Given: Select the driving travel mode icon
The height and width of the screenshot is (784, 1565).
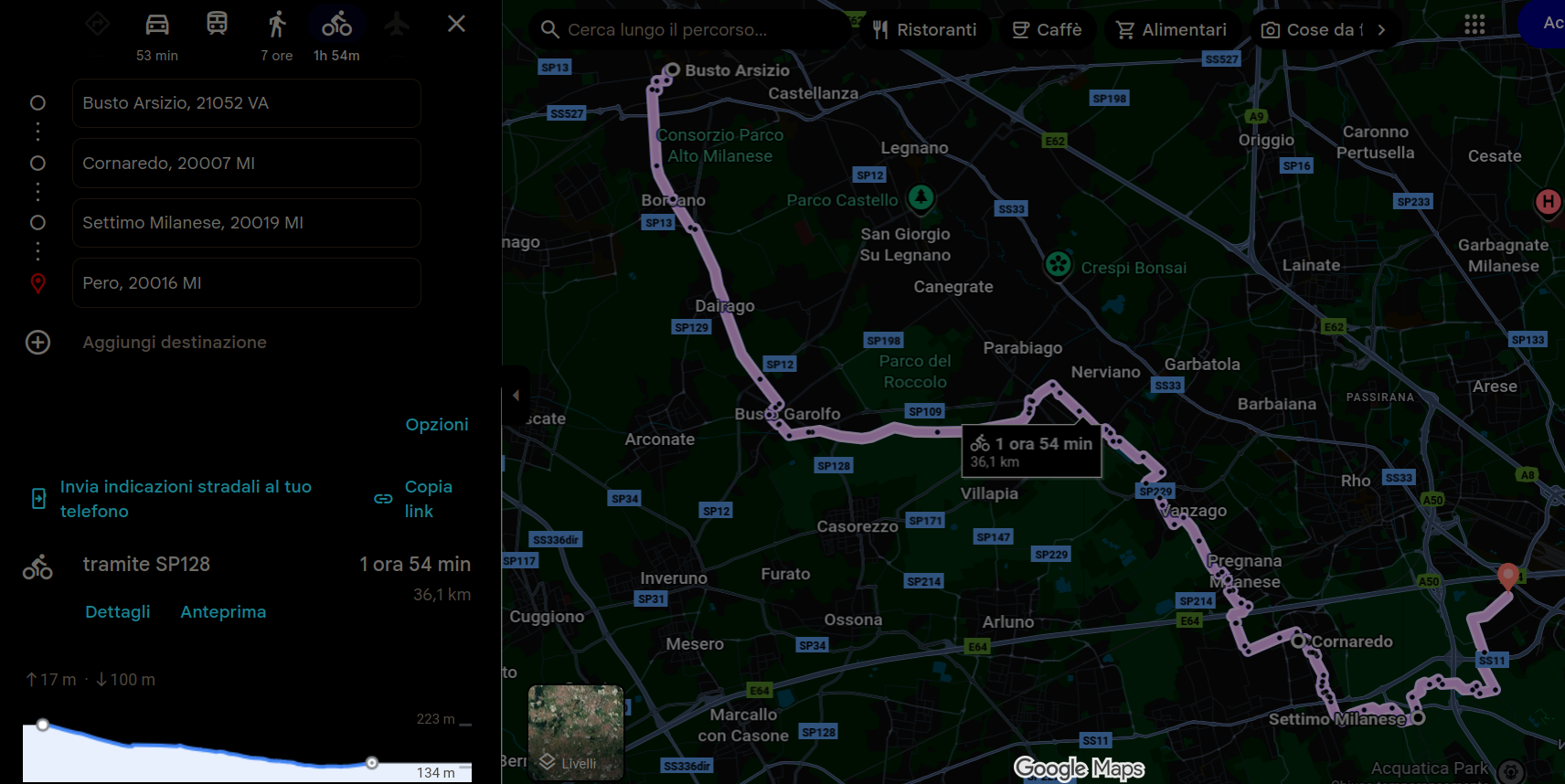Looking at the screenshot, I should (157, 25).
